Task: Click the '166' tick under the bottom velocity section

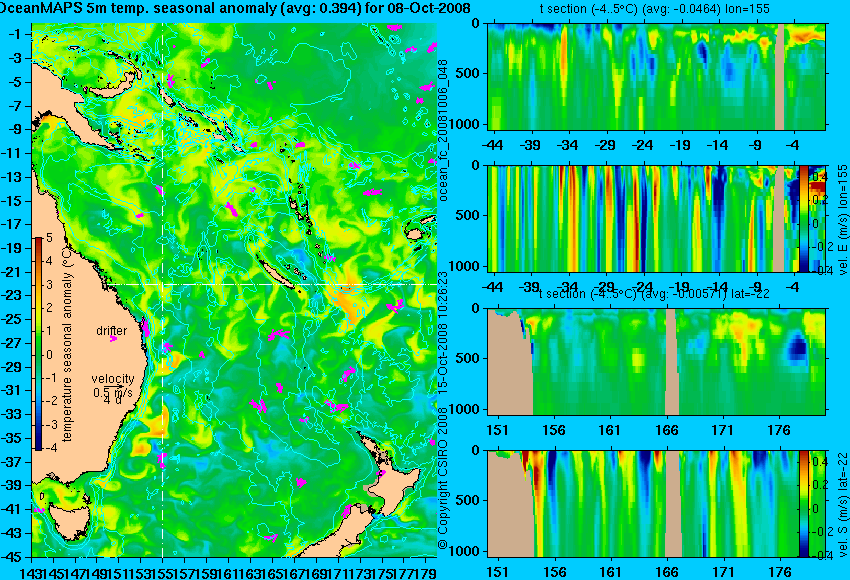Action: (667, 572)
